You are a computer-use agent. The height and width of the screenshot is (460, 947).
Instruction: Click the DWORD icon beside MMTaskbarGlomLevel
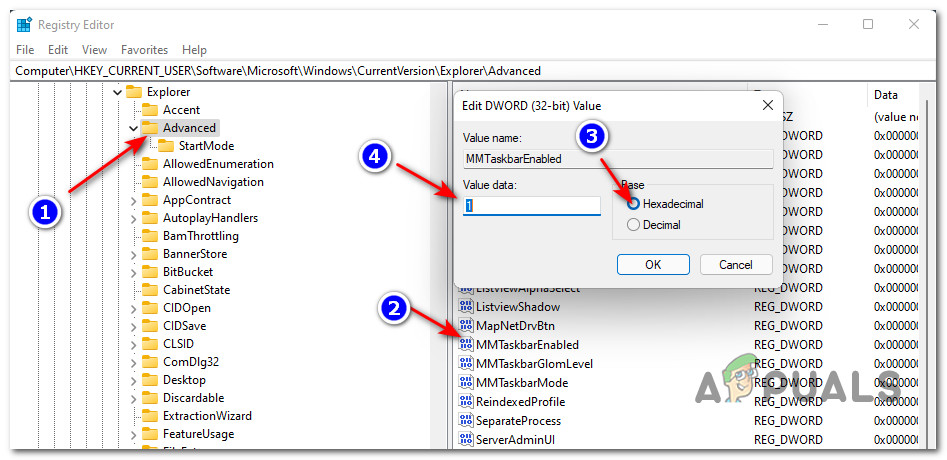[466, 363]
